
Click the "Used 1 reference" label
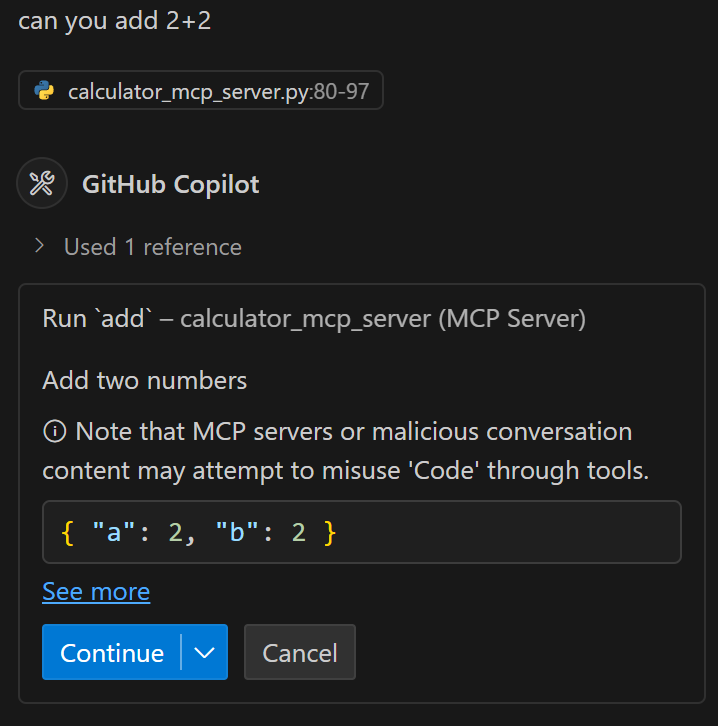coord(153,247)
